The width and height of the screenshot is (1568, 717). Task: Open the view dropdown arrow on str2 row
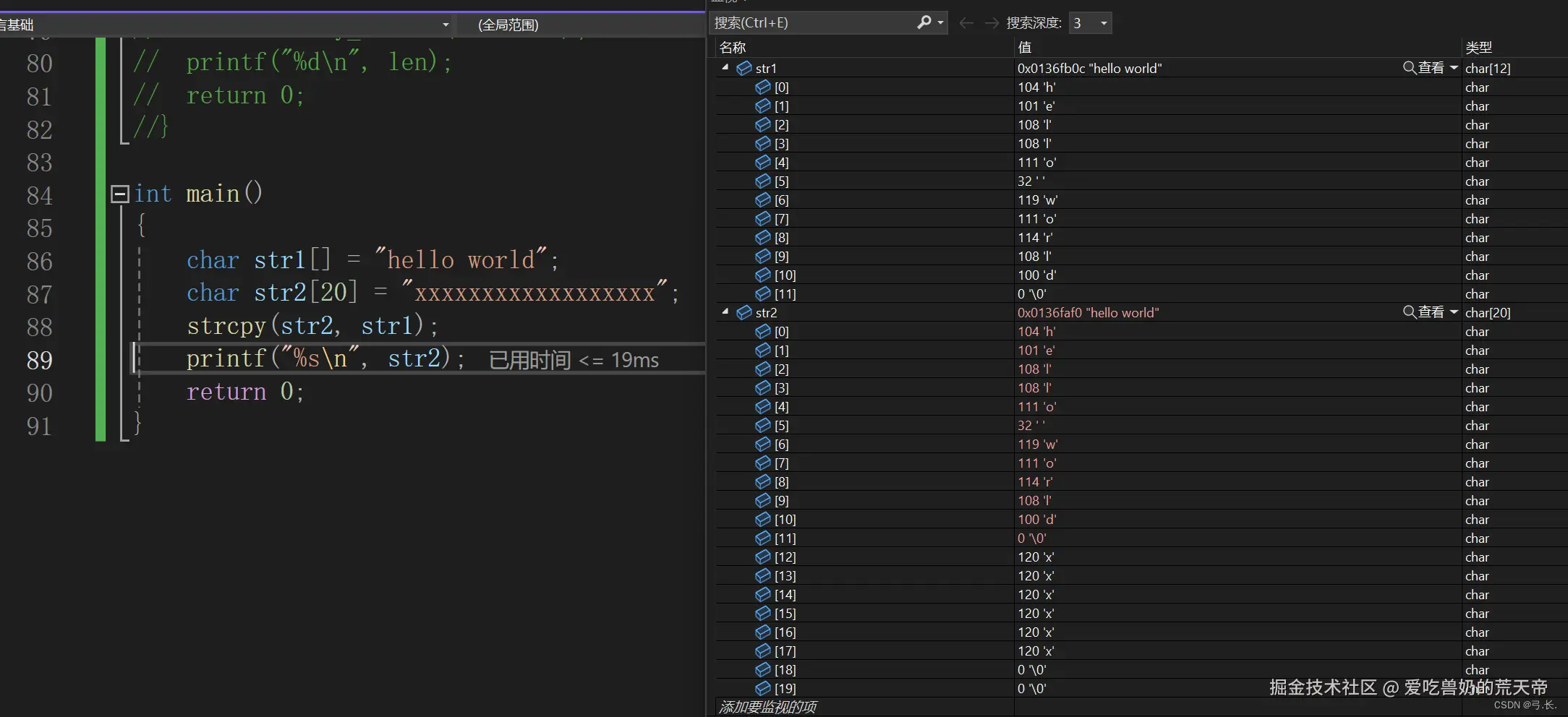coord(1454,312)
